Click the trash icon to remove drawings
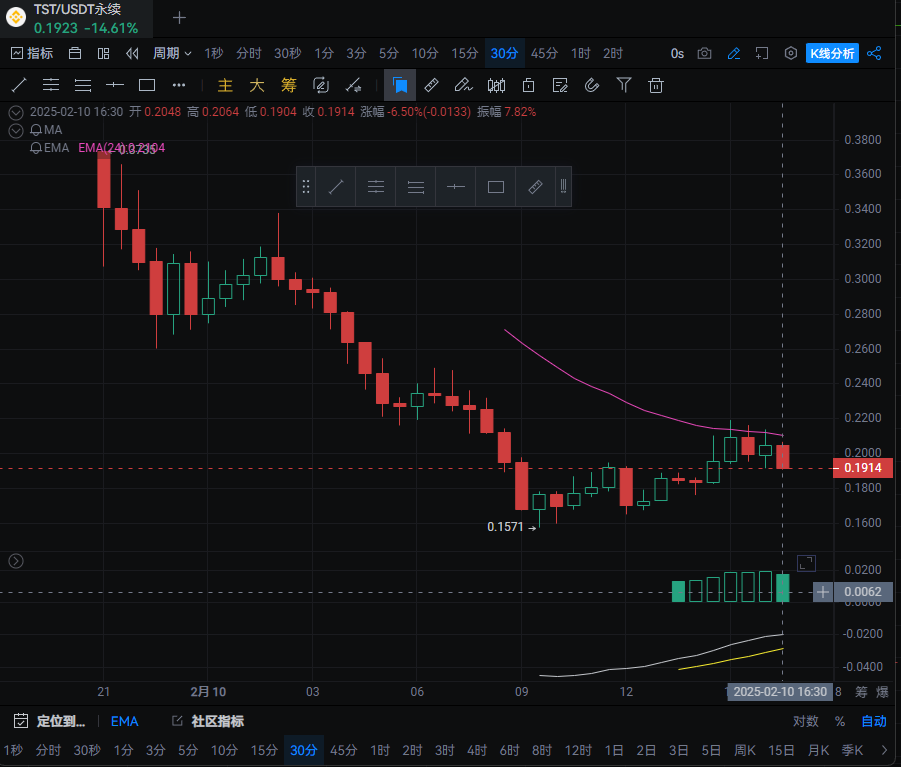The image size is (901, 767). click(656, 85)
